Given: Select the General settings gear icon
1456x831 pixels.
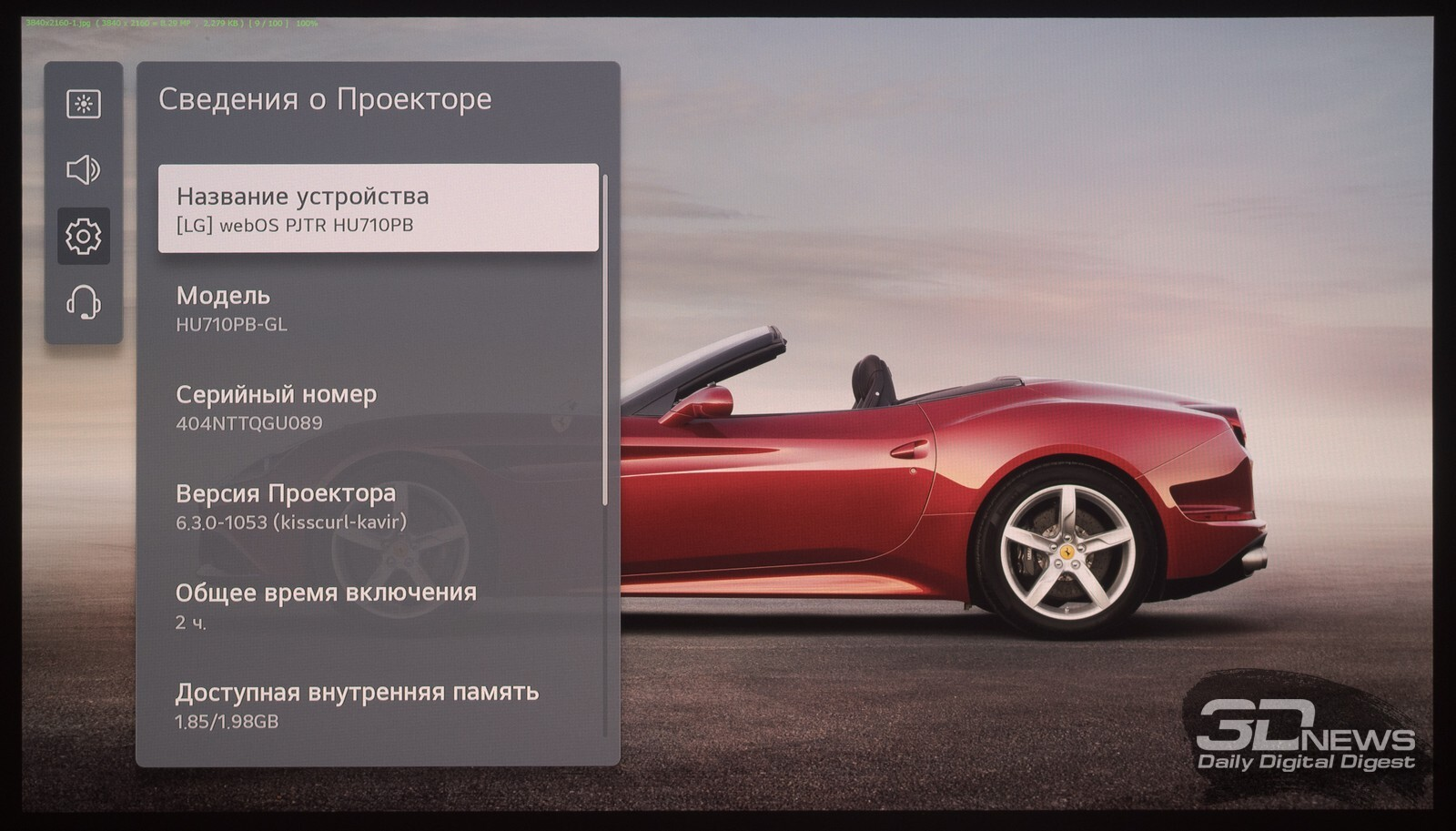Looking at the screenshot, I should pos(84,237).
